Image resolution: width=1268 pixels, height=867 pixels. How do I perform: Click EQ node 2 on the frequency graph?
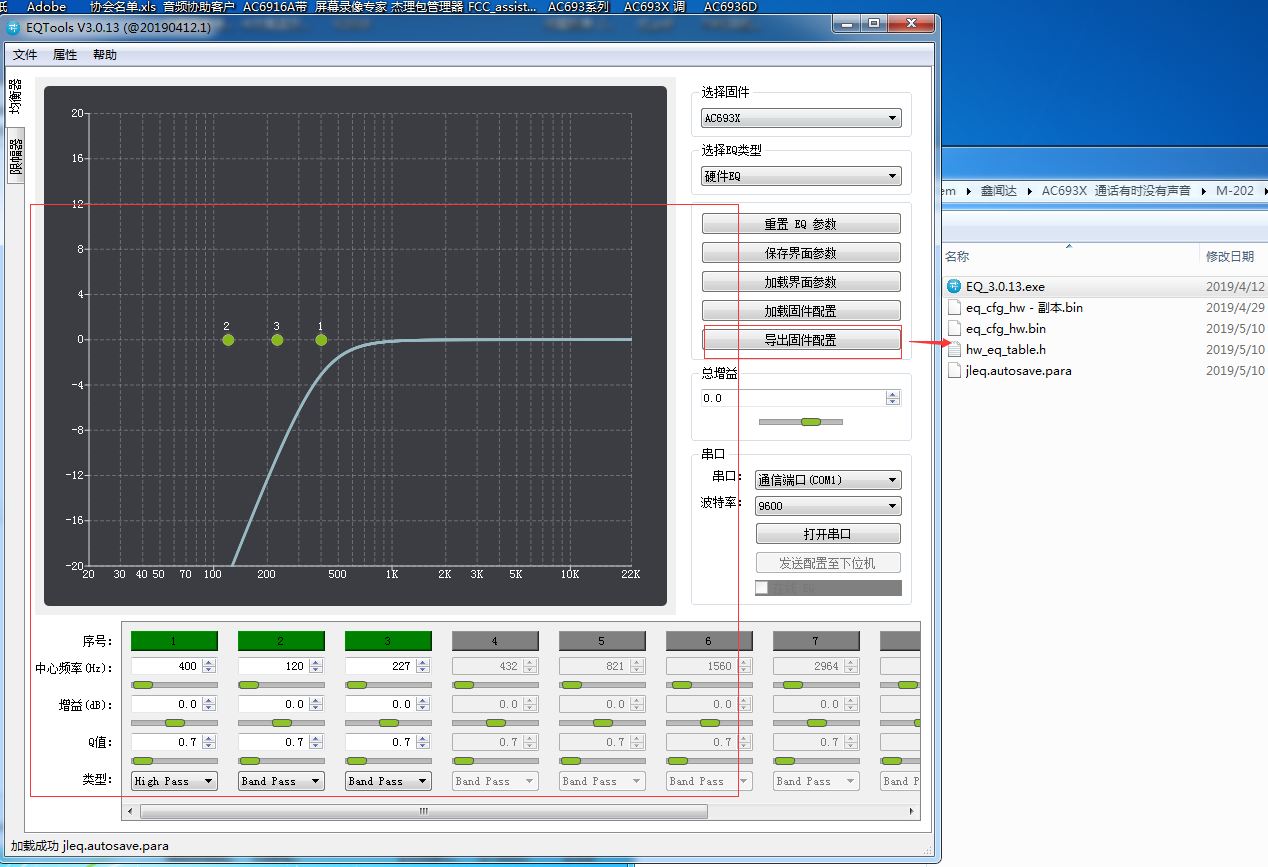coord(228,340)
